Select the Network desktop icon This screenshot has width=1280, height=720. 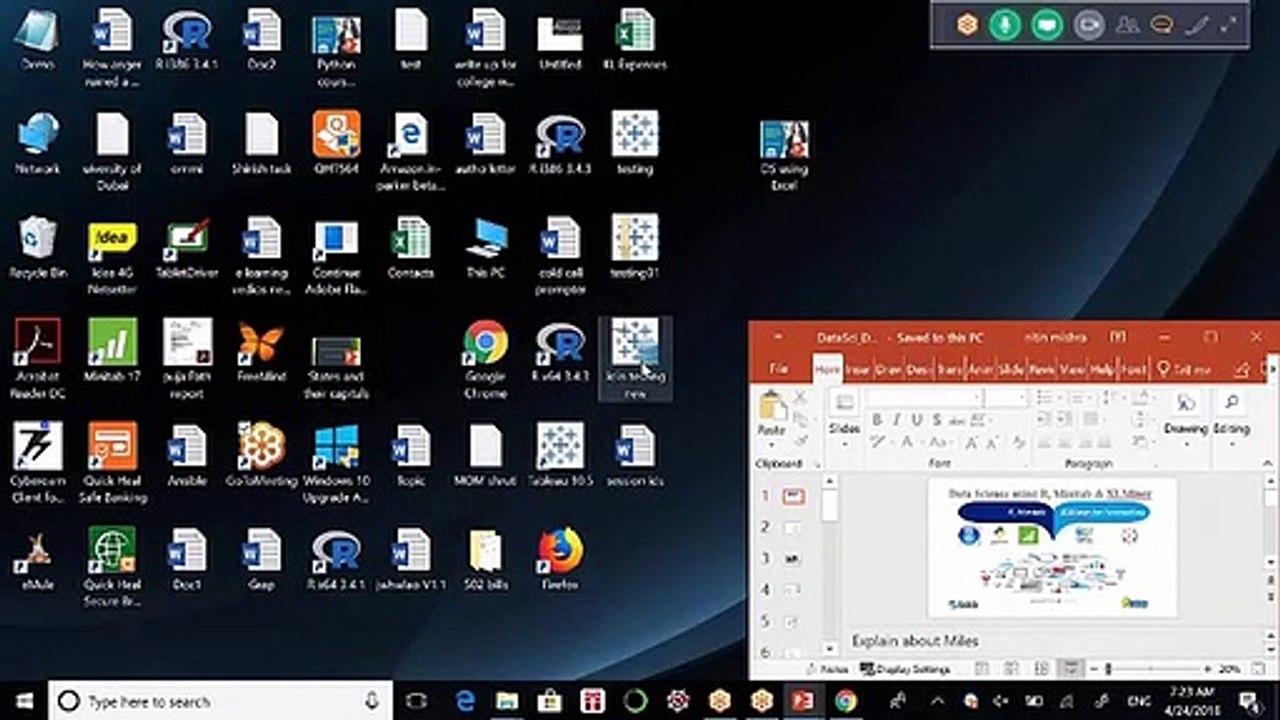click(x=38, y=142)
